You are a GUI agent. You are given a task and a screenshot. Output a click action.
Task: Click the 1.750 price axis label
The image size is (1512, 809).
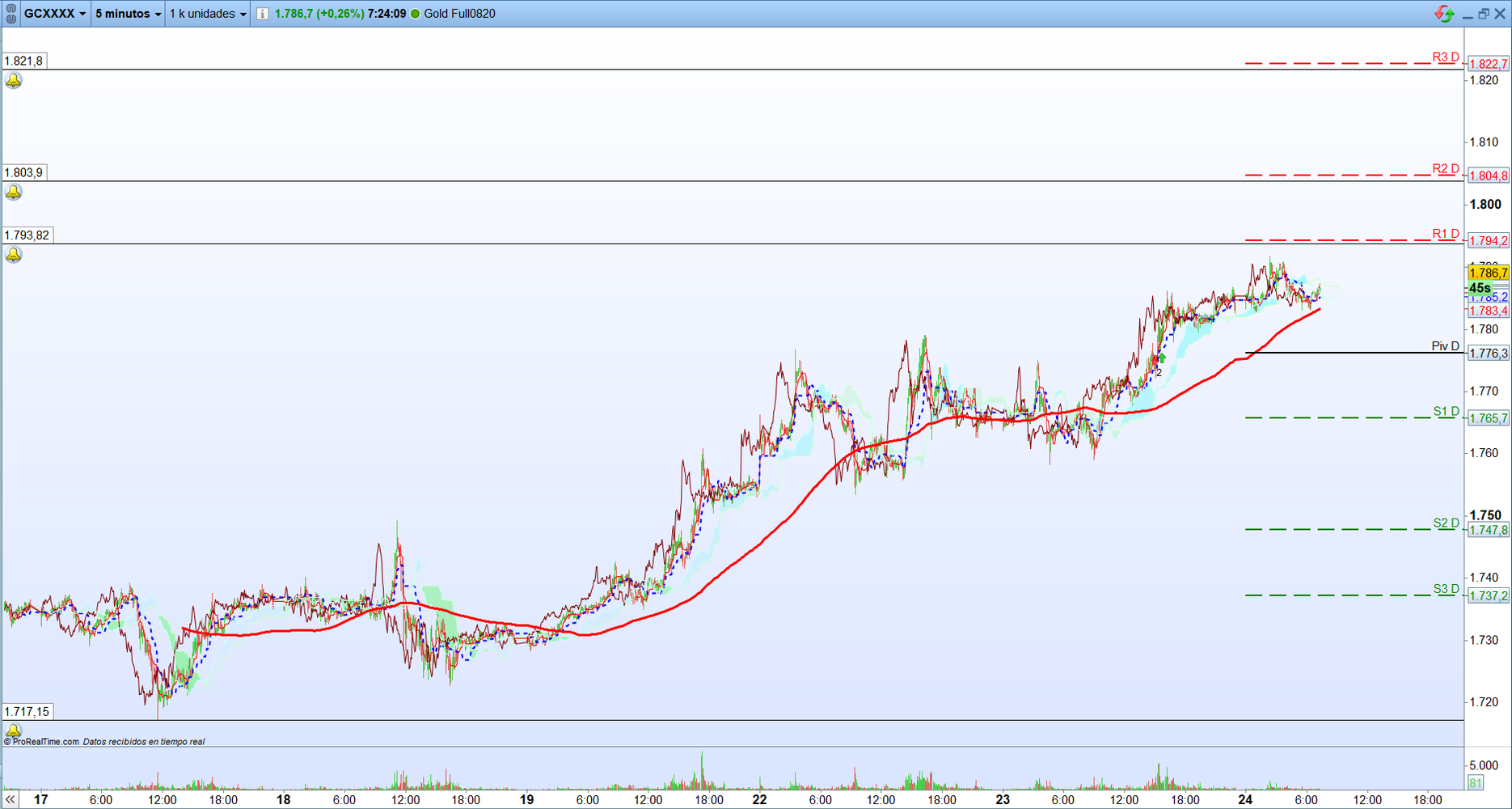click(1485, 515)
